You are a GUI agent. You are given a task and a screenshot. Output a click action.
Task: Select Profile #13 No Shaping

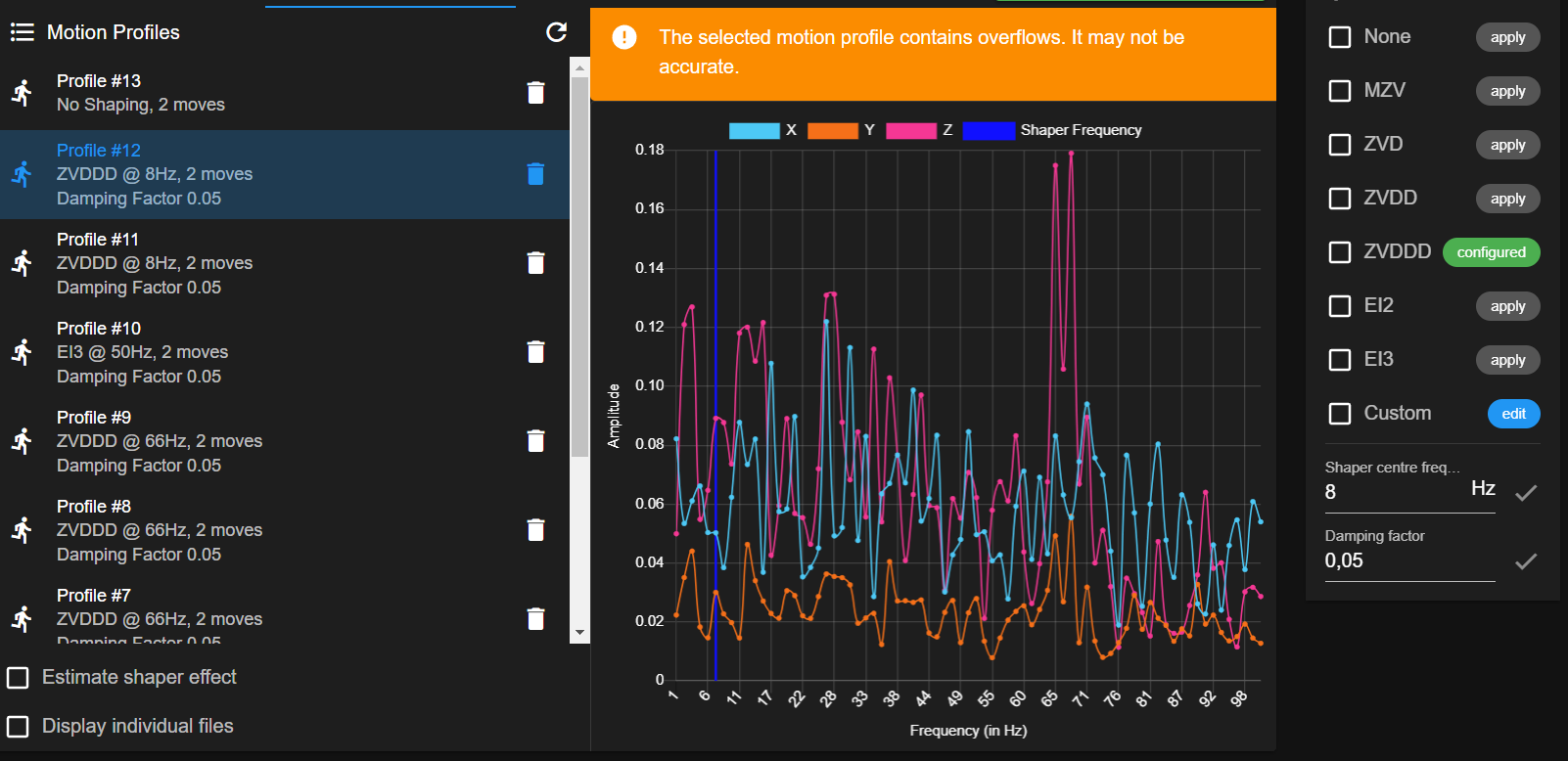point(284,93)
